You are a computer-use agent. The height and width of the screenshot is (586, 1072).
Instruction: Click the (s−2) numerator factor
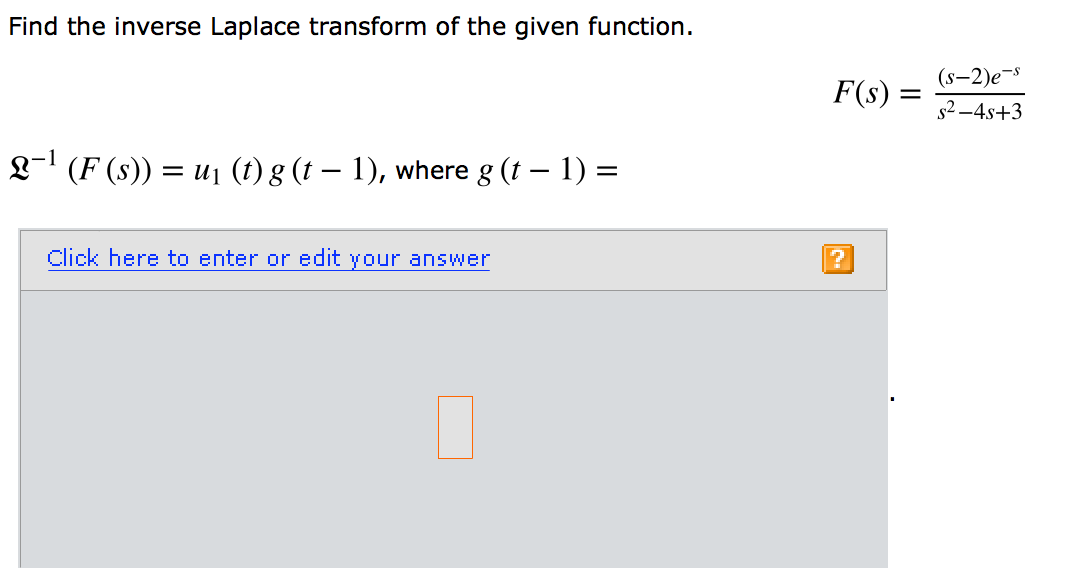pos(962,77)
